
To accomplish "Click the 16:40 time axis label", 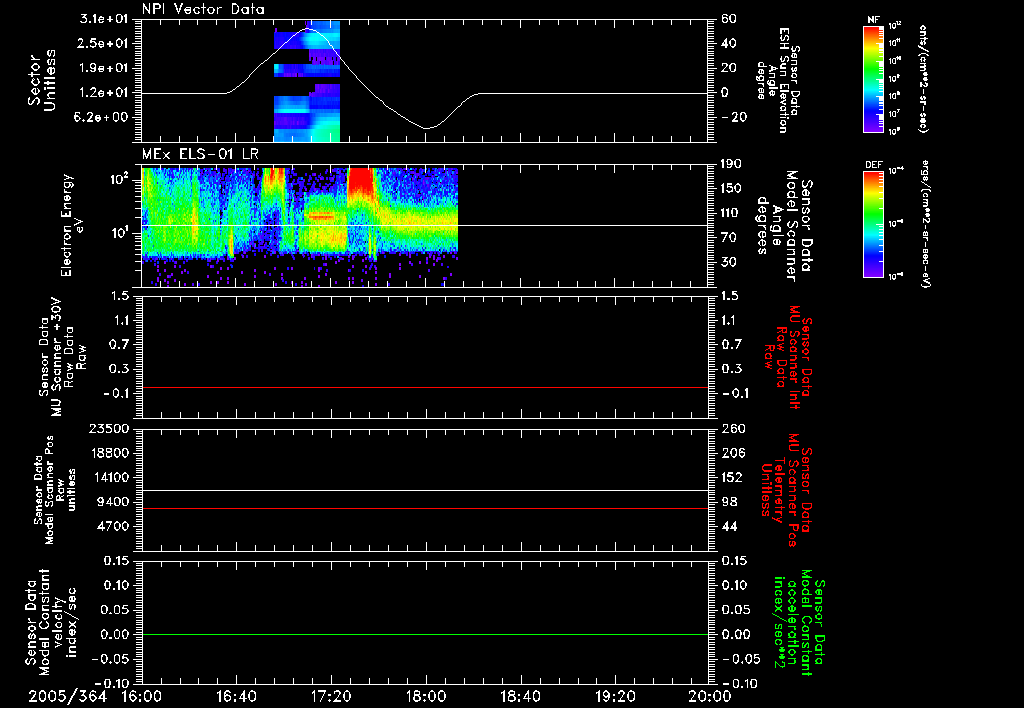I will click(236, 696).
